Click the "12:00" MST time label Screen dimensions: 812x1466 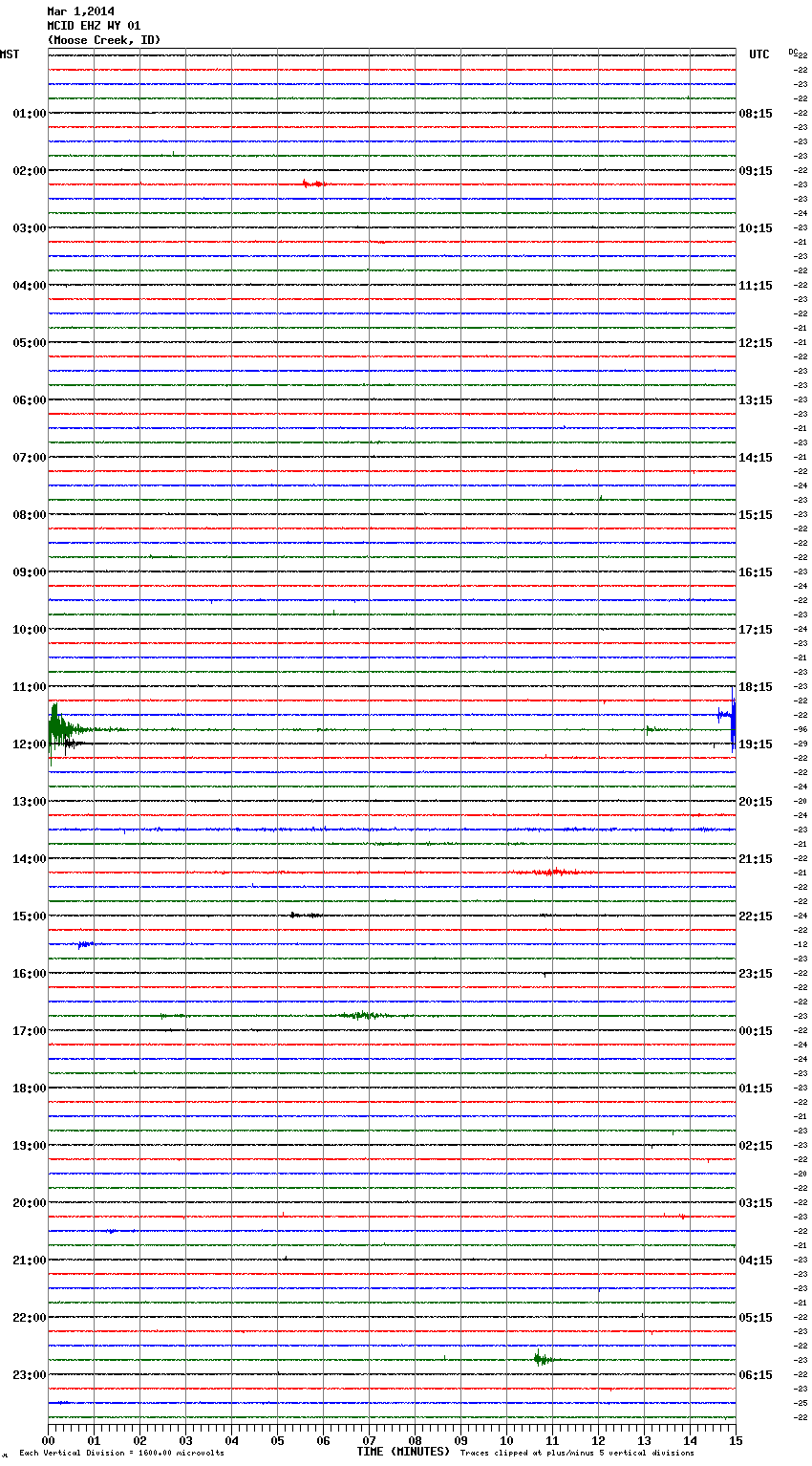coord(30,744)
